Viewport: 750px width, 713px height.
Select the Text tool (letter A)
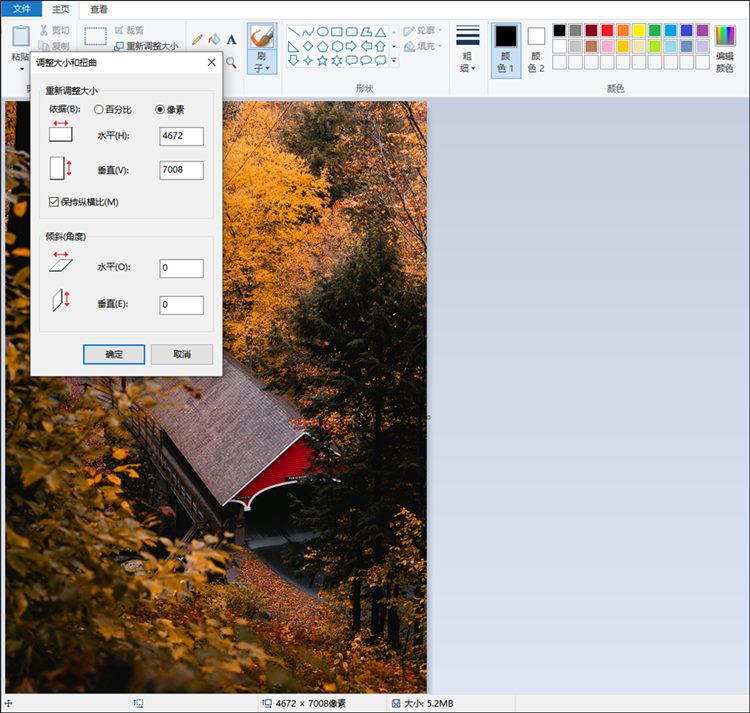point(232,40)
